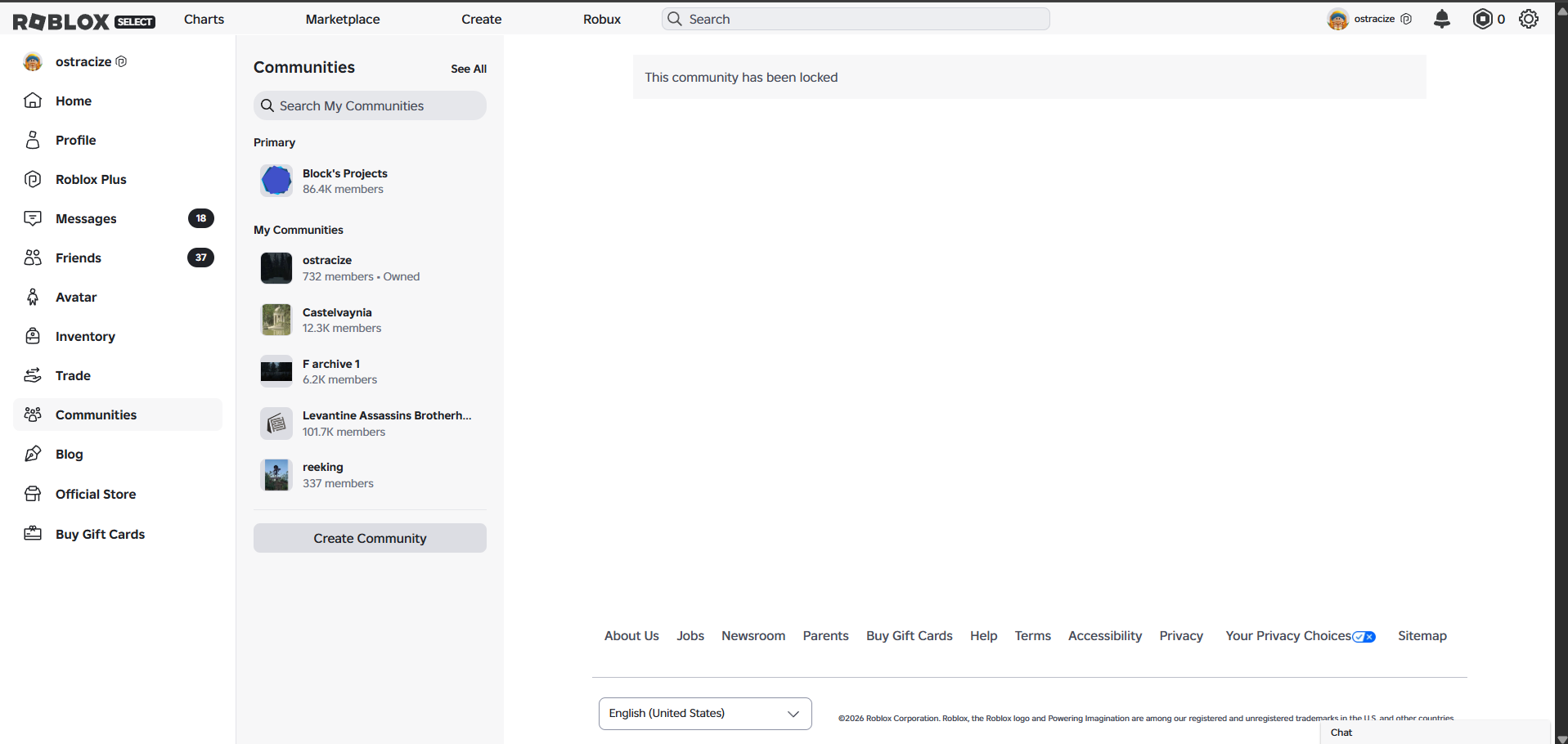The image size is (1568, 744).
Task: Click the Levantine Assassins Brotherhood thumbnail
Action: tap(276, 424)
